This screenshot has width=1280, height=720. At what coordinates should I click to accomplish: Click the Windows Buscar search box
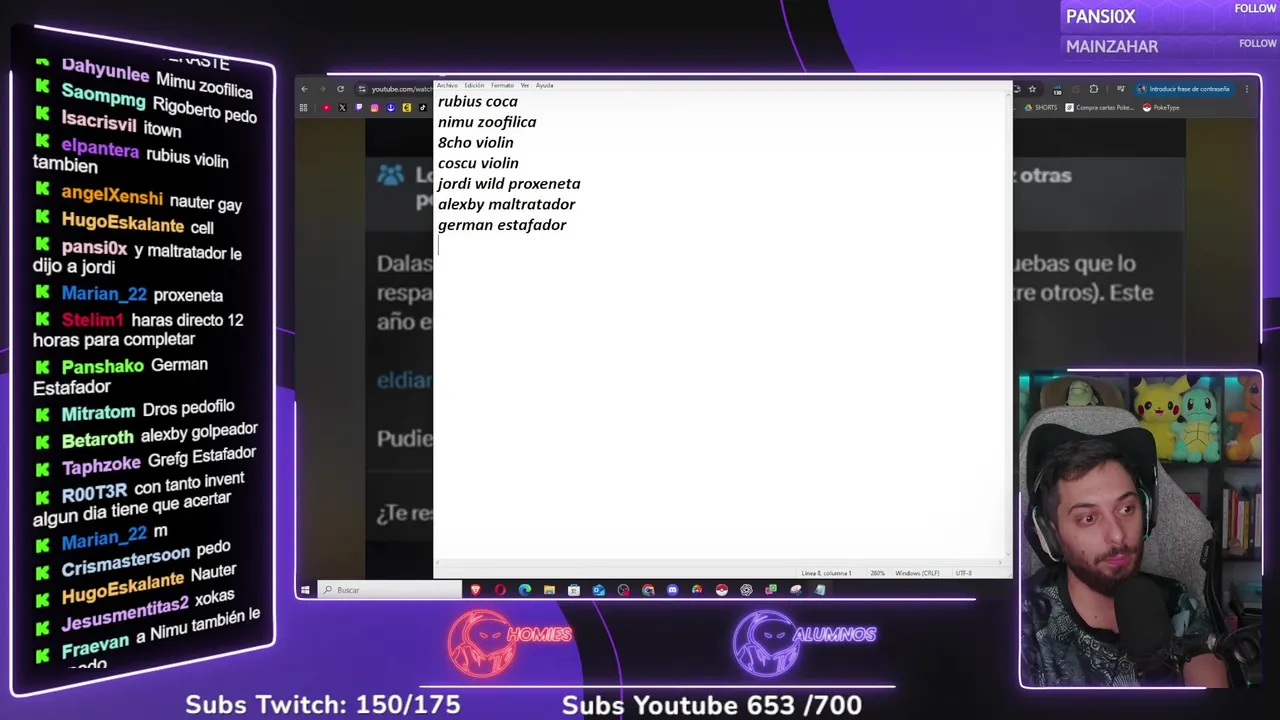390,590
